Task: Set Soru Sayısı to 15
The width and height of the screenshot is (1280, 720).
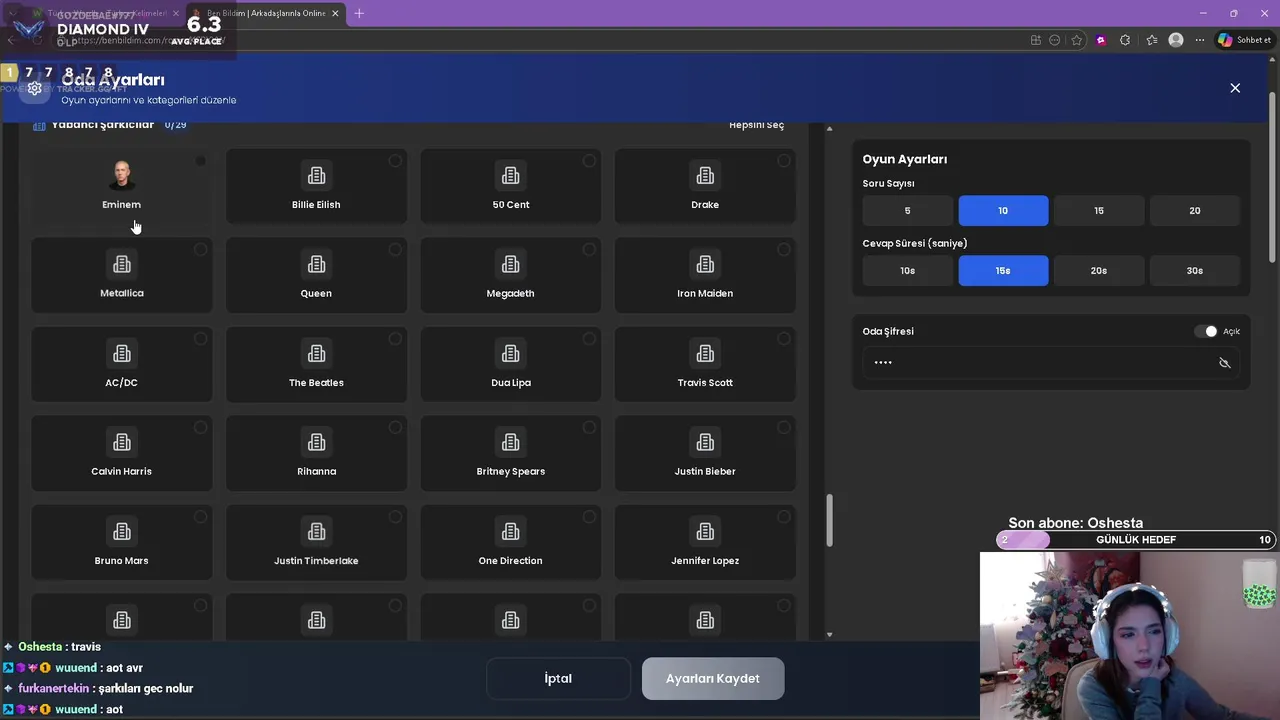Action: [x=1099, y=211]
